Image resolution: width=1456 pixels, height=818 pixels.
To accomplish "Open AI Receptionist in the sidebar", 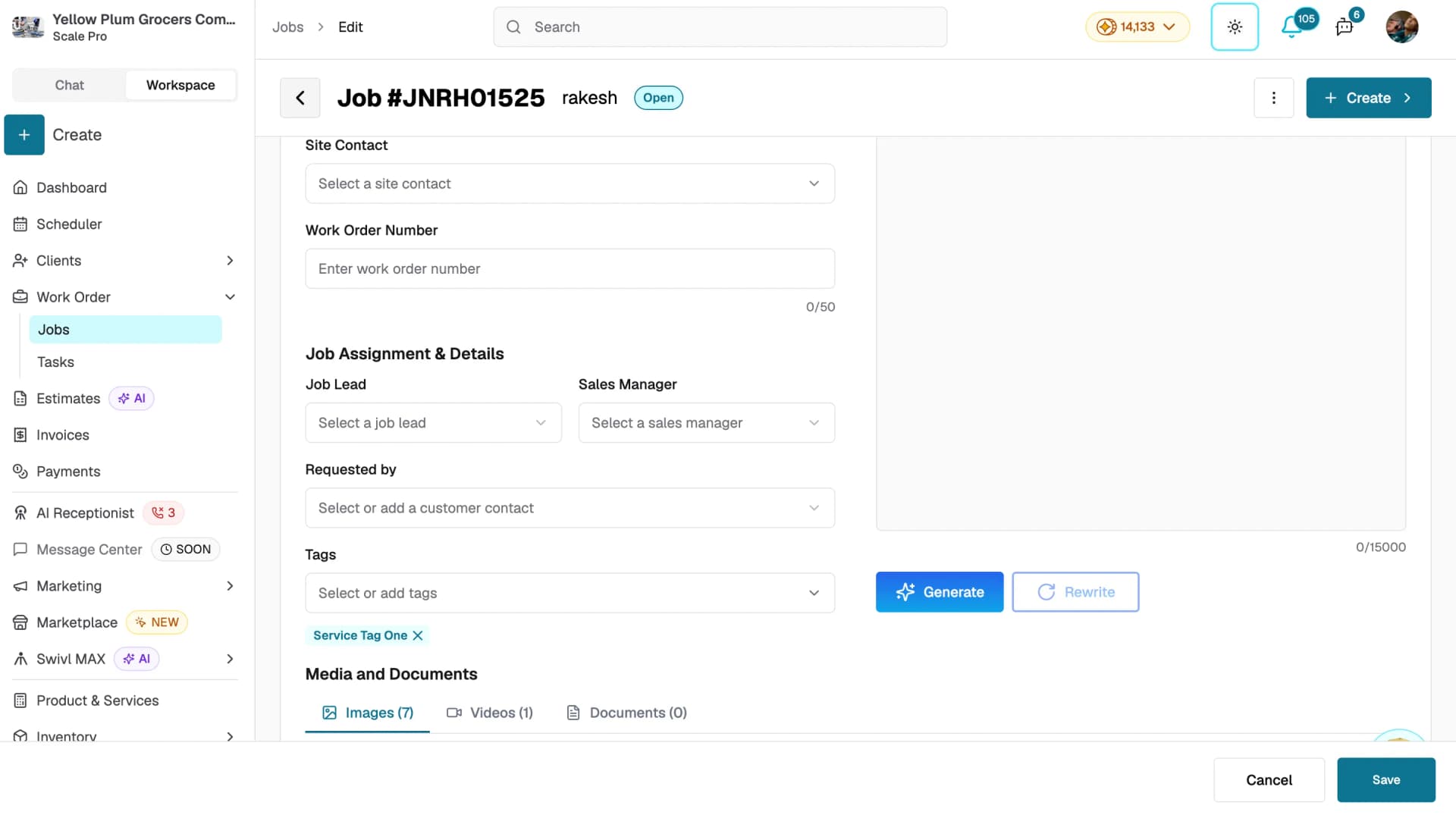I will 85,513.
